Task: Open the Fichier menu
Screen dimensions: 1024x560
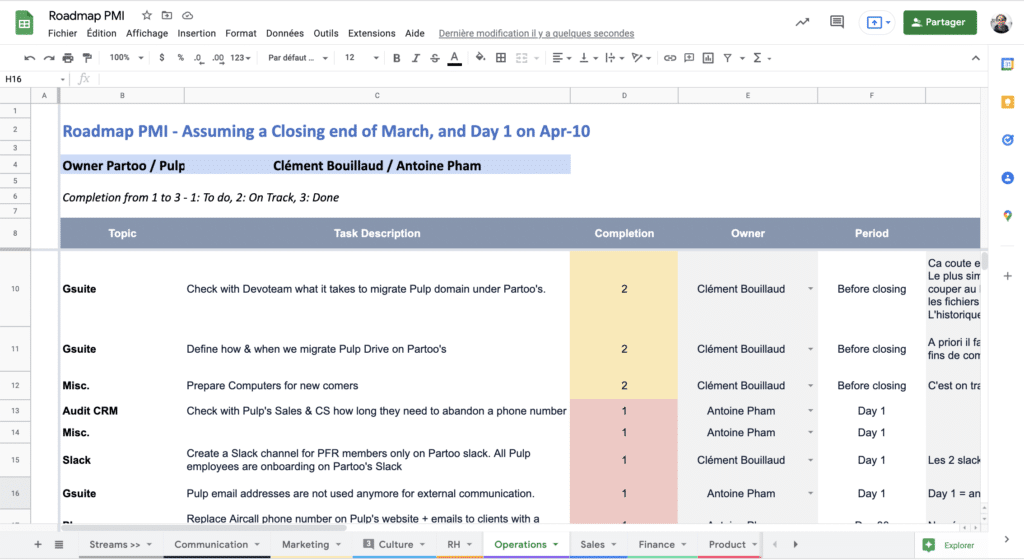Action: point(62,33)
